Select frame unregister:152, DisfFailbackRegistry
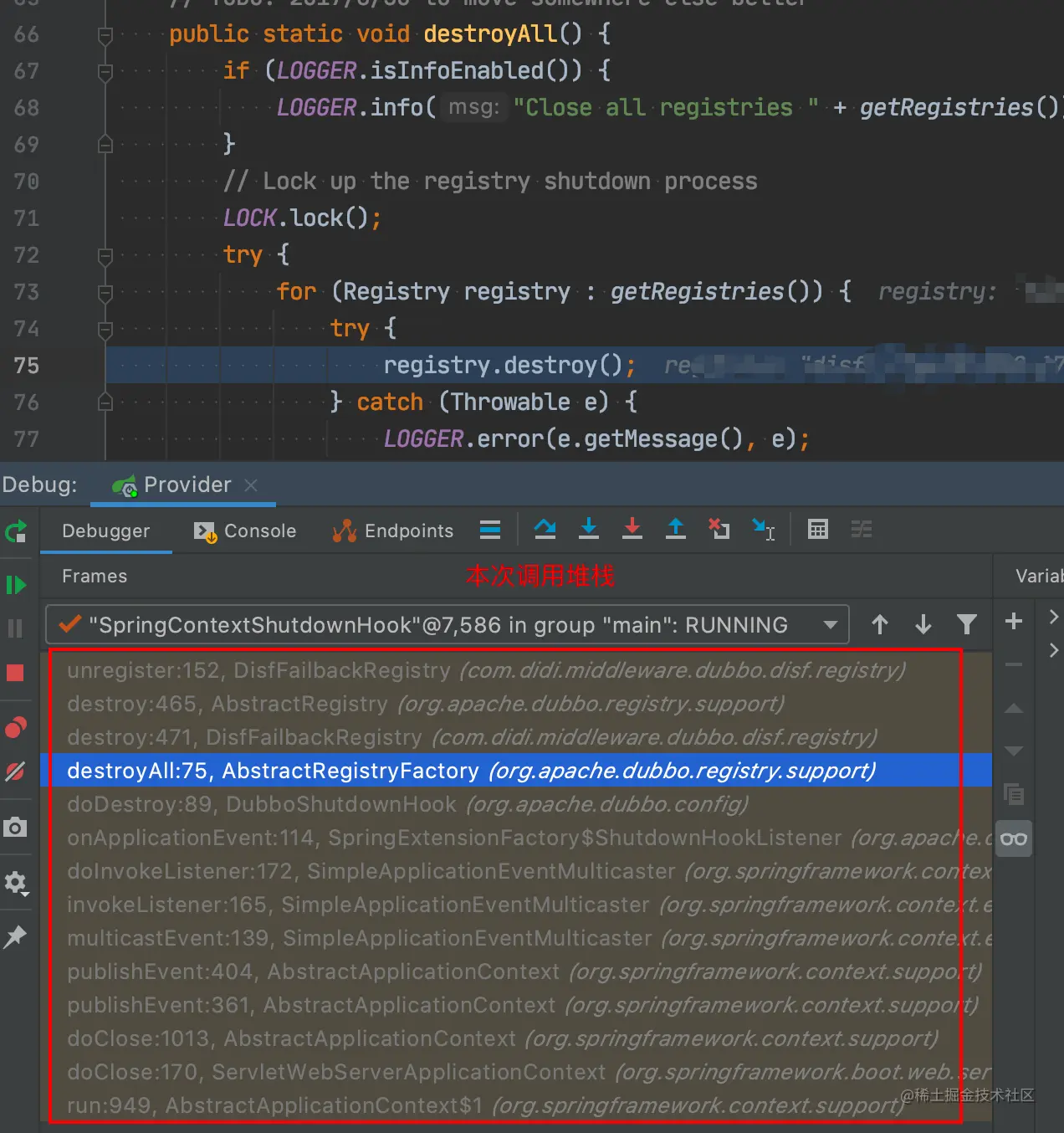 pyautogui.click(x=516, y=670)
